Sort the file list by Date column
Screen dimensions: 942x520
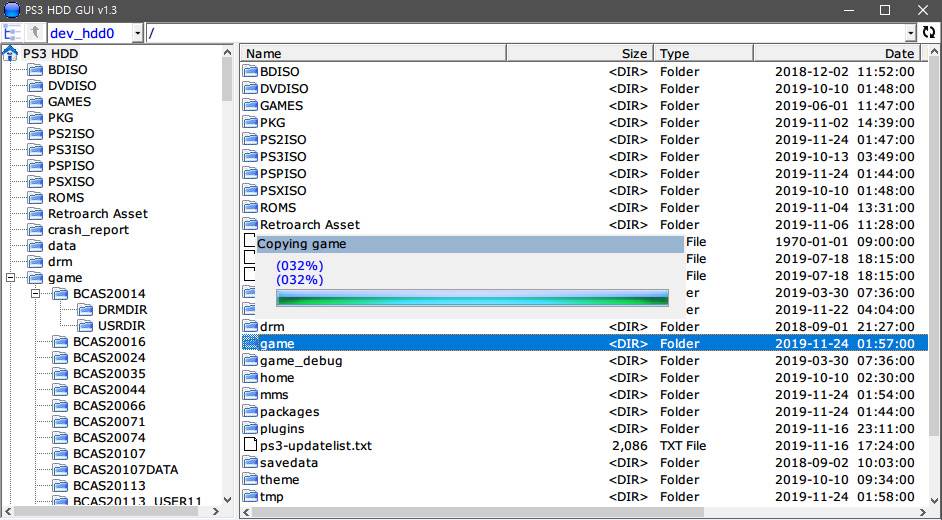click(836, 53)
